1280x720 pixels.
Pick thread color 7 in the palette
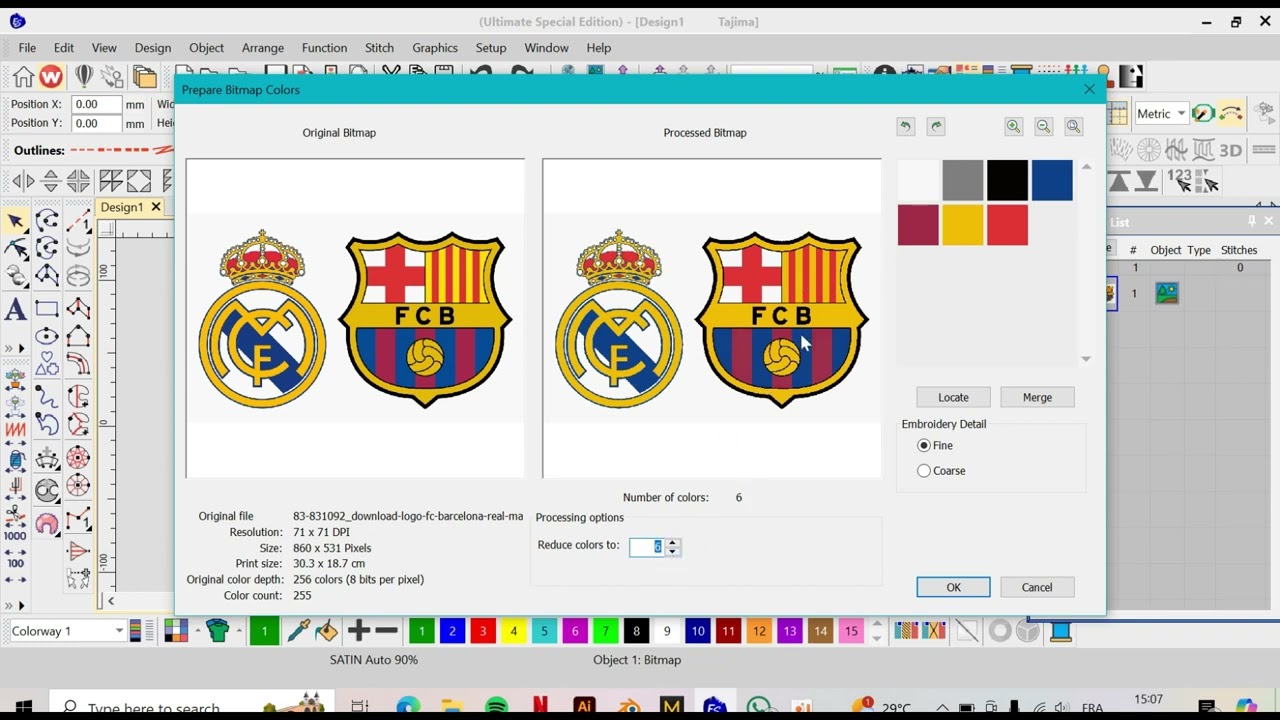(x=605, y=631)
